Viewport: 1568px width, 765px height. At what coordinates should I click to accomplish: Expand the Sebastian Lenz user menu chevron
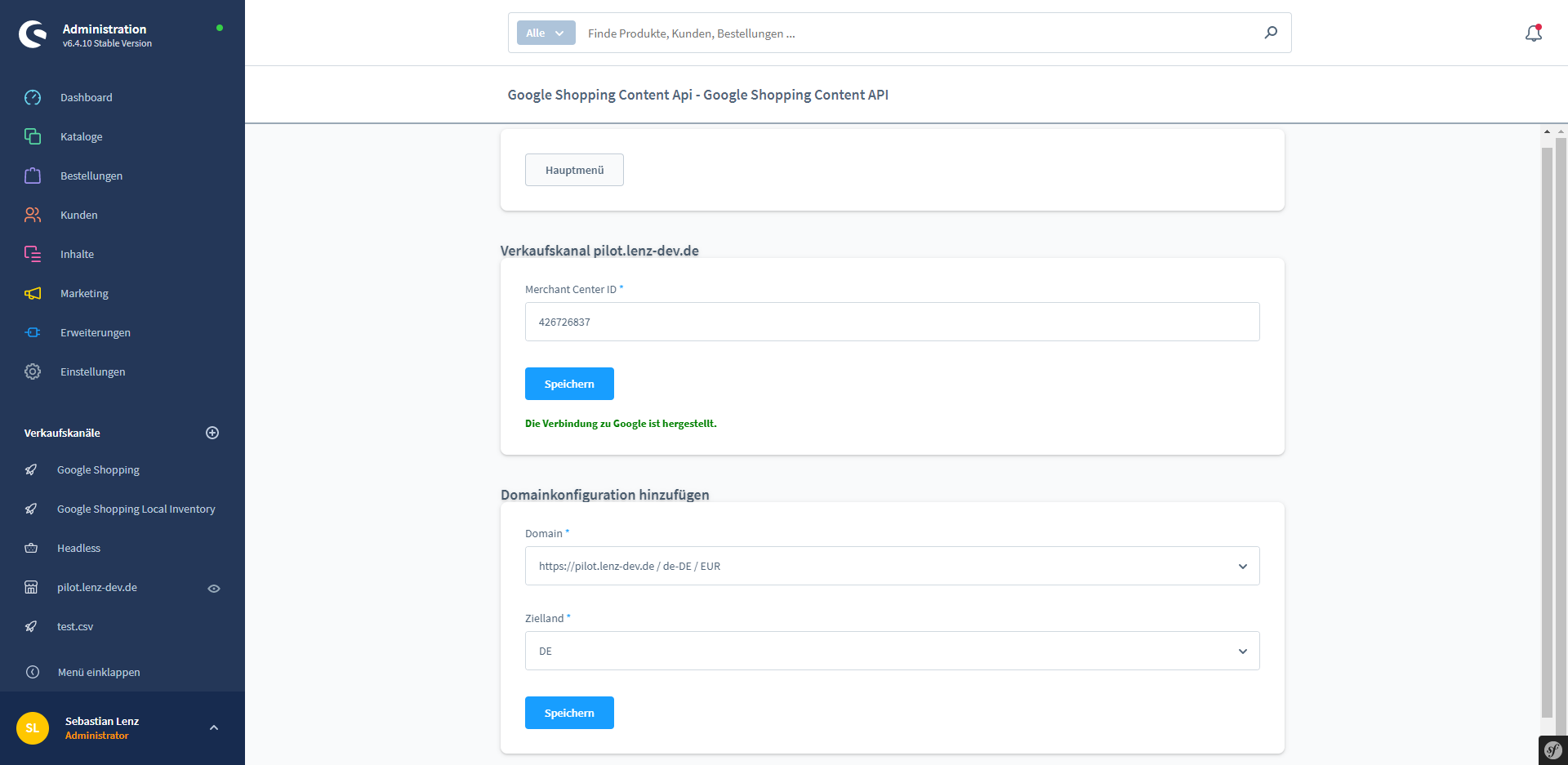[214, 727]
